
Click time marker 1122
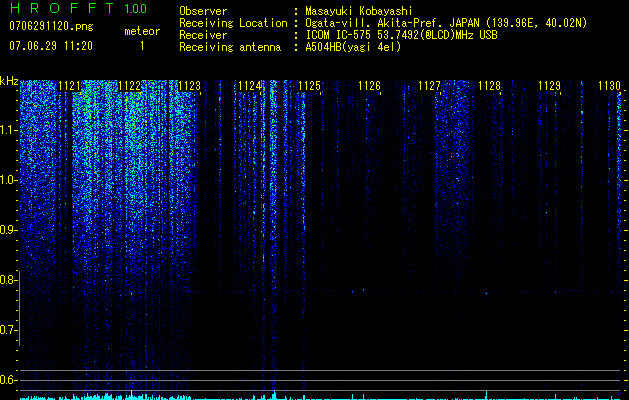(x=130, y=86)
